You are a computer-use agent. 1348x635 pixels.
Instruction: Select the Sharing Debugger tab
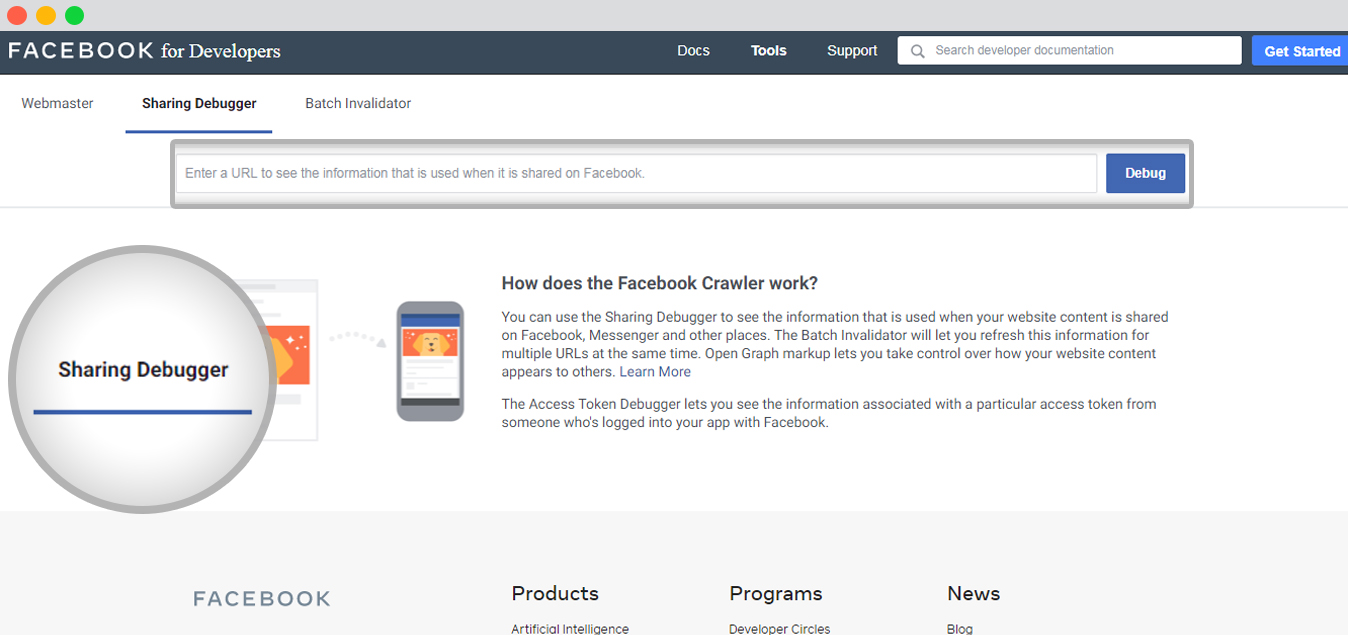[199, 103]
